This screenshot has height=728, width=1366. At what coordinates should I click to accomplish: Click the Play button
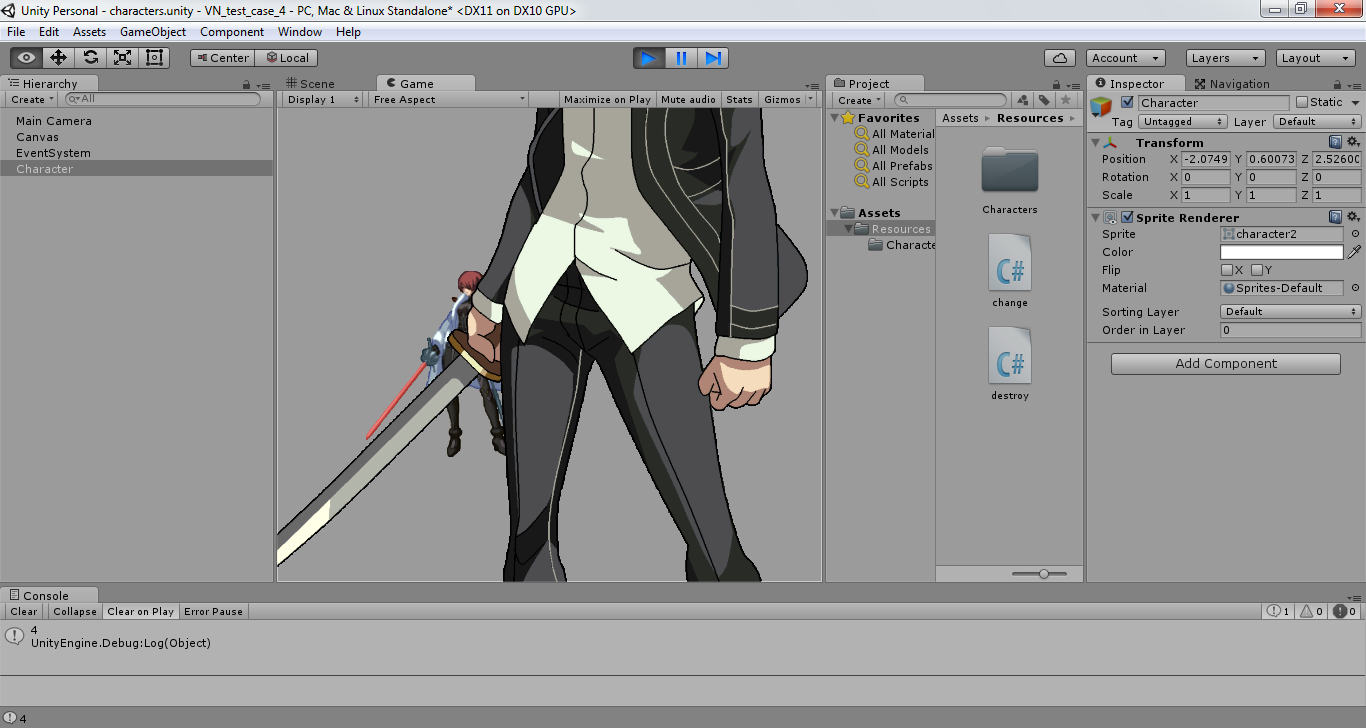[649, 58]
